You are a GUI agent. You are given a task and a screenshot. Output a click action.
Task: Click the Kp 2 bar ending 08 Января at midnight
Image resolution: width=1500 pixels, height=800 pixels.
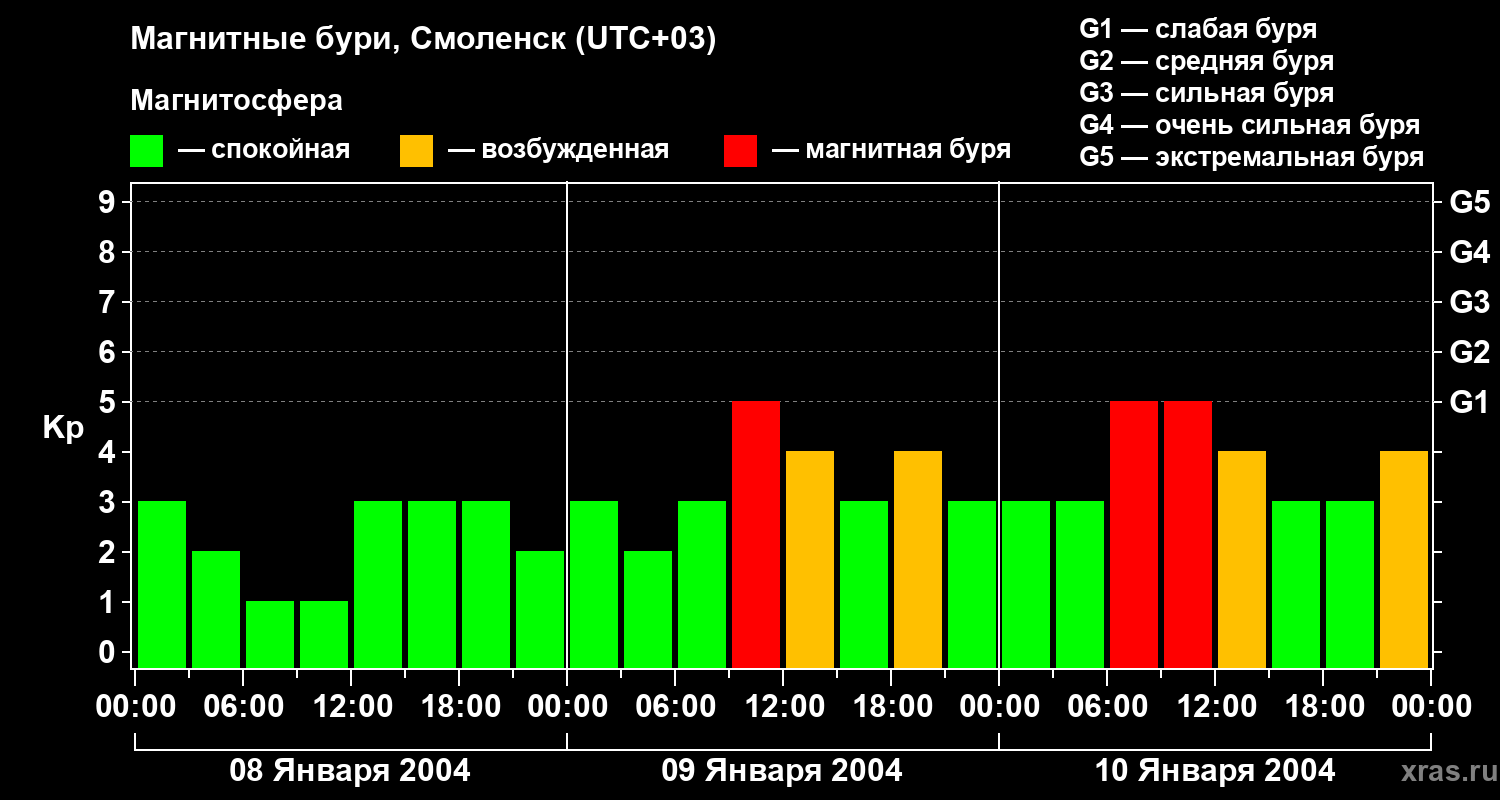click(x=540, y=610)
